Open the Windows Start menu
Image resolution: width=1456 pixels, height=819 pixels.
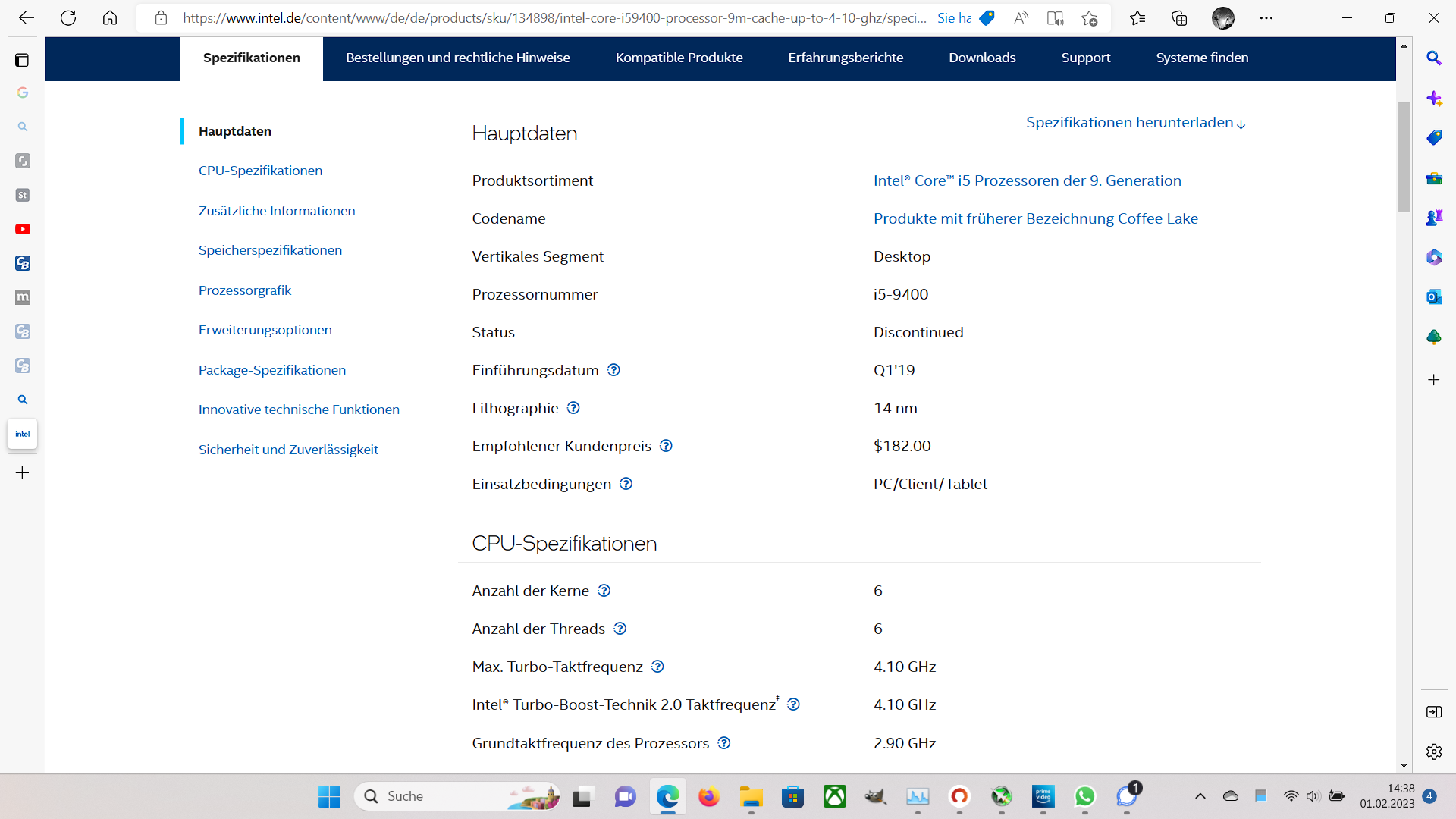tap(329, 796)
